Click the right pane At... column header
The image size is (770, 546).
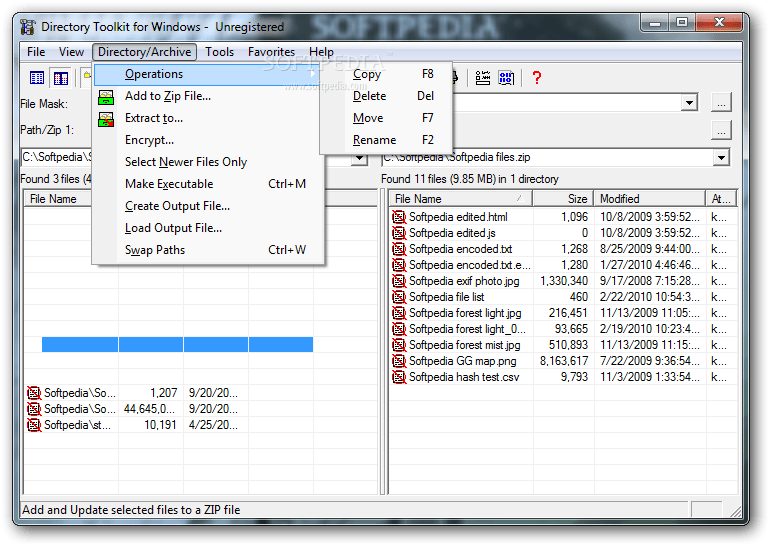[x=721, y=199]
